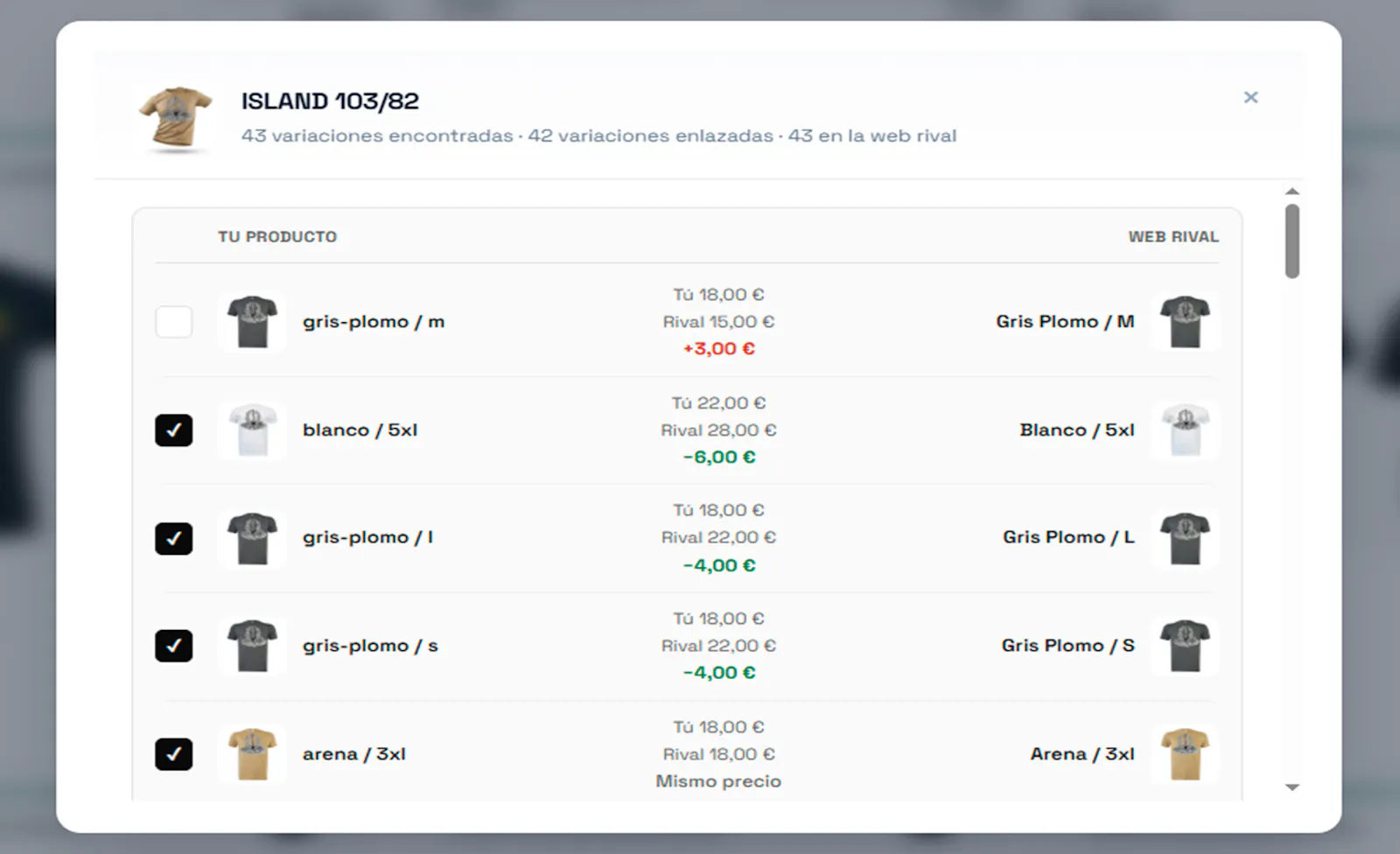The image size is (1400, 854).
Task: Click the 'ISLAND 103/82' title
Action: click(330, 101)
